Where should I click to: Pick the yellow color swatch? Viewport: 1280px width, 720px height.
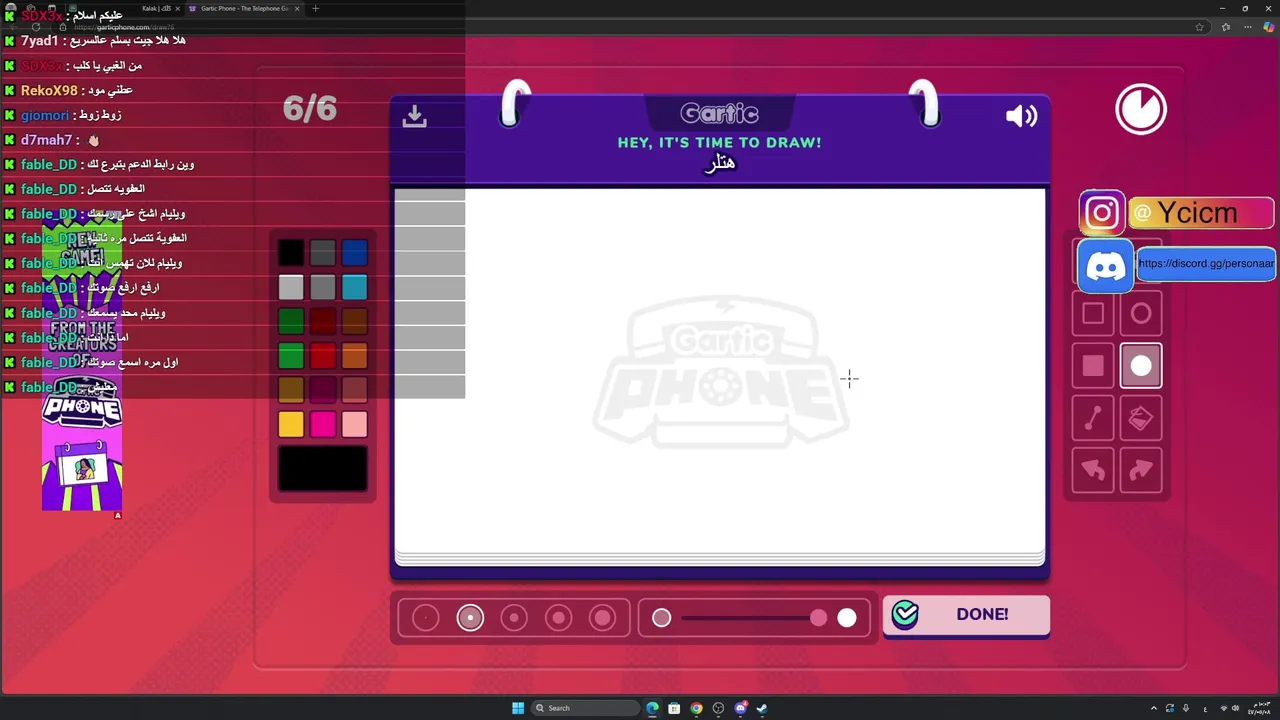(x=291, y=424)
